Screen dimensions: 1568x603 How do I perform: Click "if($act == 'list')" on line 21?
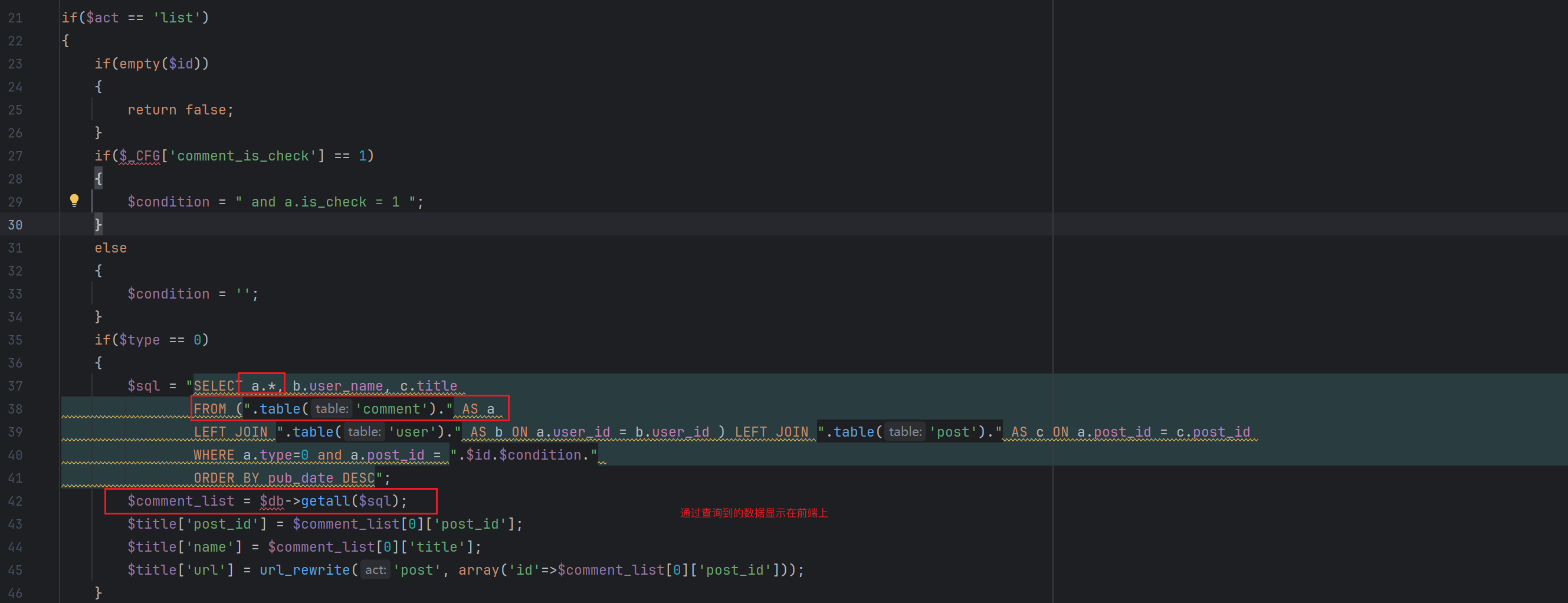(135, 18)
